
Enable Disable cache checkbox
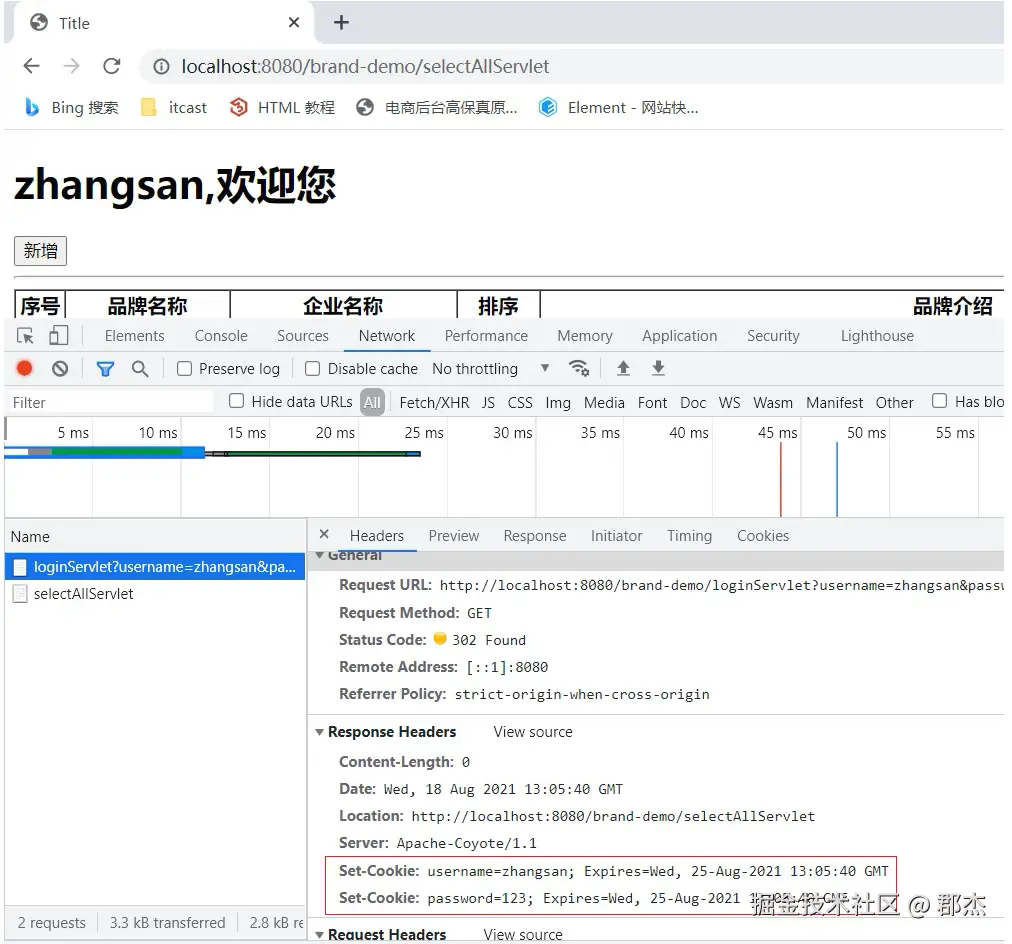312,368
